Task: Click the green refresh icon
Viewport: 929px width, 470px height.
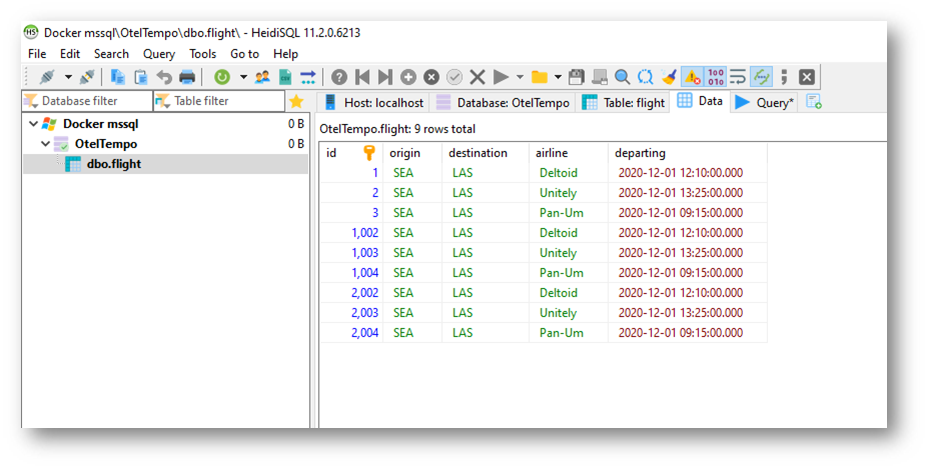Action: (x=222, y=77)
